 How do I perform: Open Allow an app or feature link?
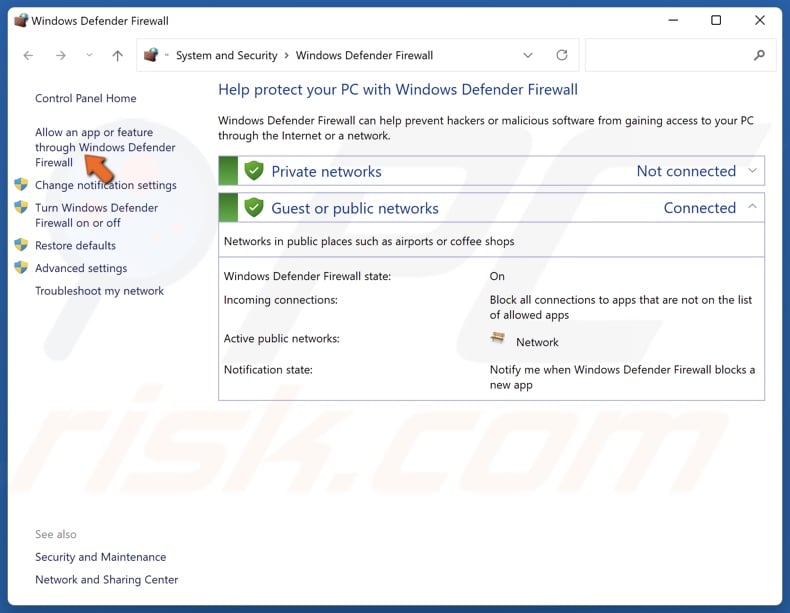pyautogui.click(x=105, y=147)
